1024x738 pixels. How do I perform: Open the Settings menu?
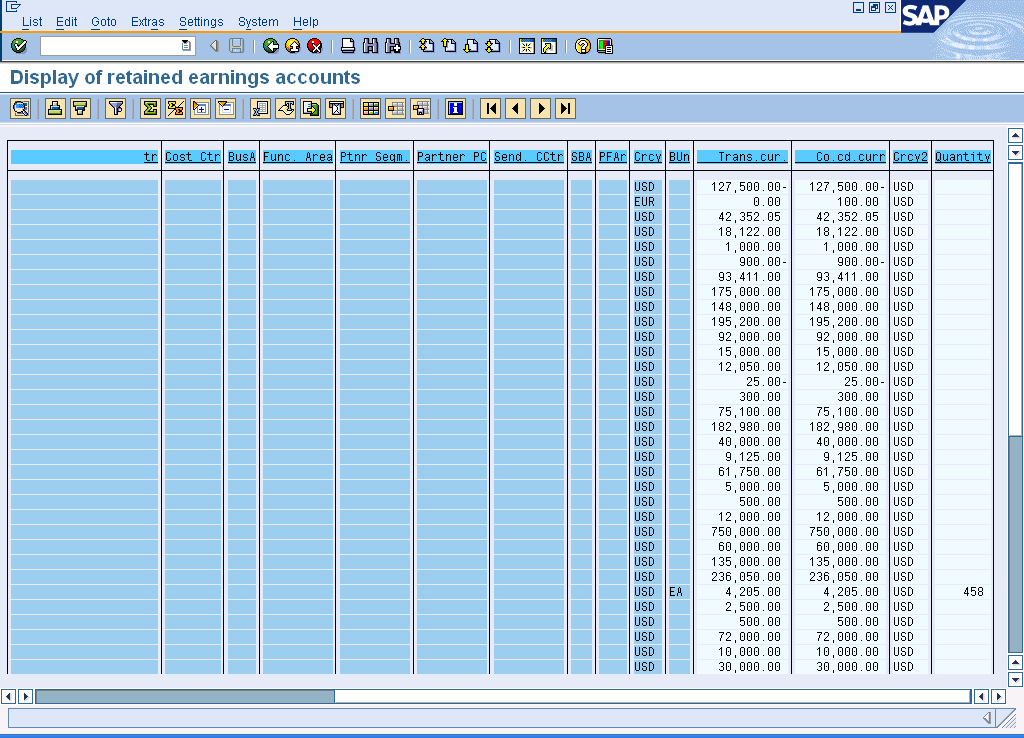click(201, 22)
